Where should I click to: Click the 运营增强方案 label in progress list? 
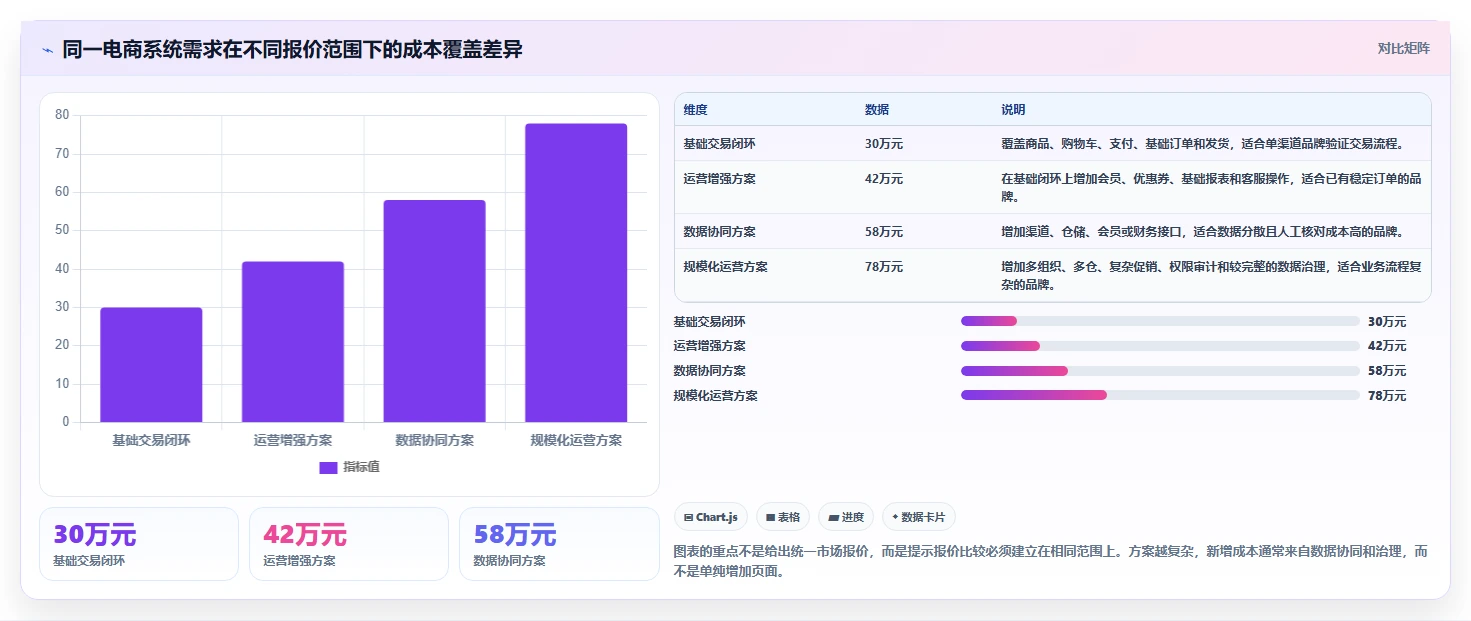coord(710,346)
